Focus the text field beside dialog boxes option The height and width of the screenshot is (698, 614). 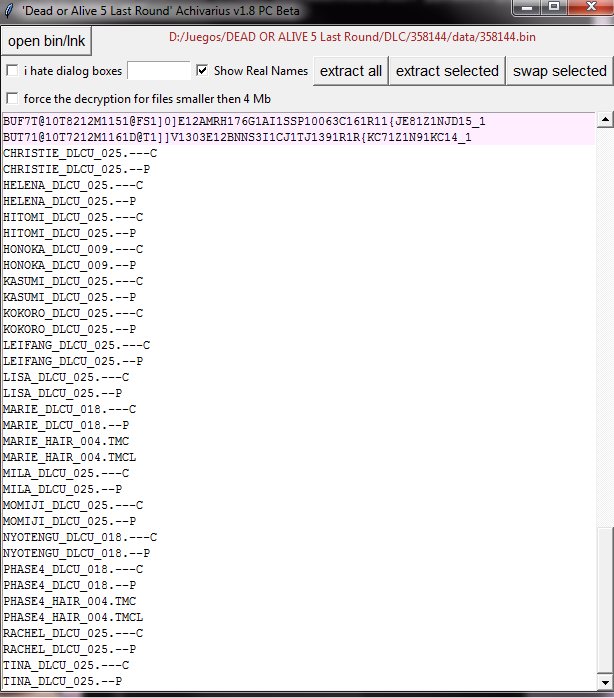[159, 70]
